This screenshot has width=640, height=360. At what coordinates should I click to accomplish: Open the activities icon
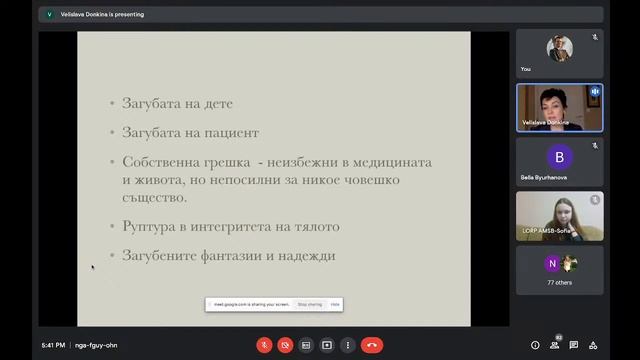click(x=593, y=345)
